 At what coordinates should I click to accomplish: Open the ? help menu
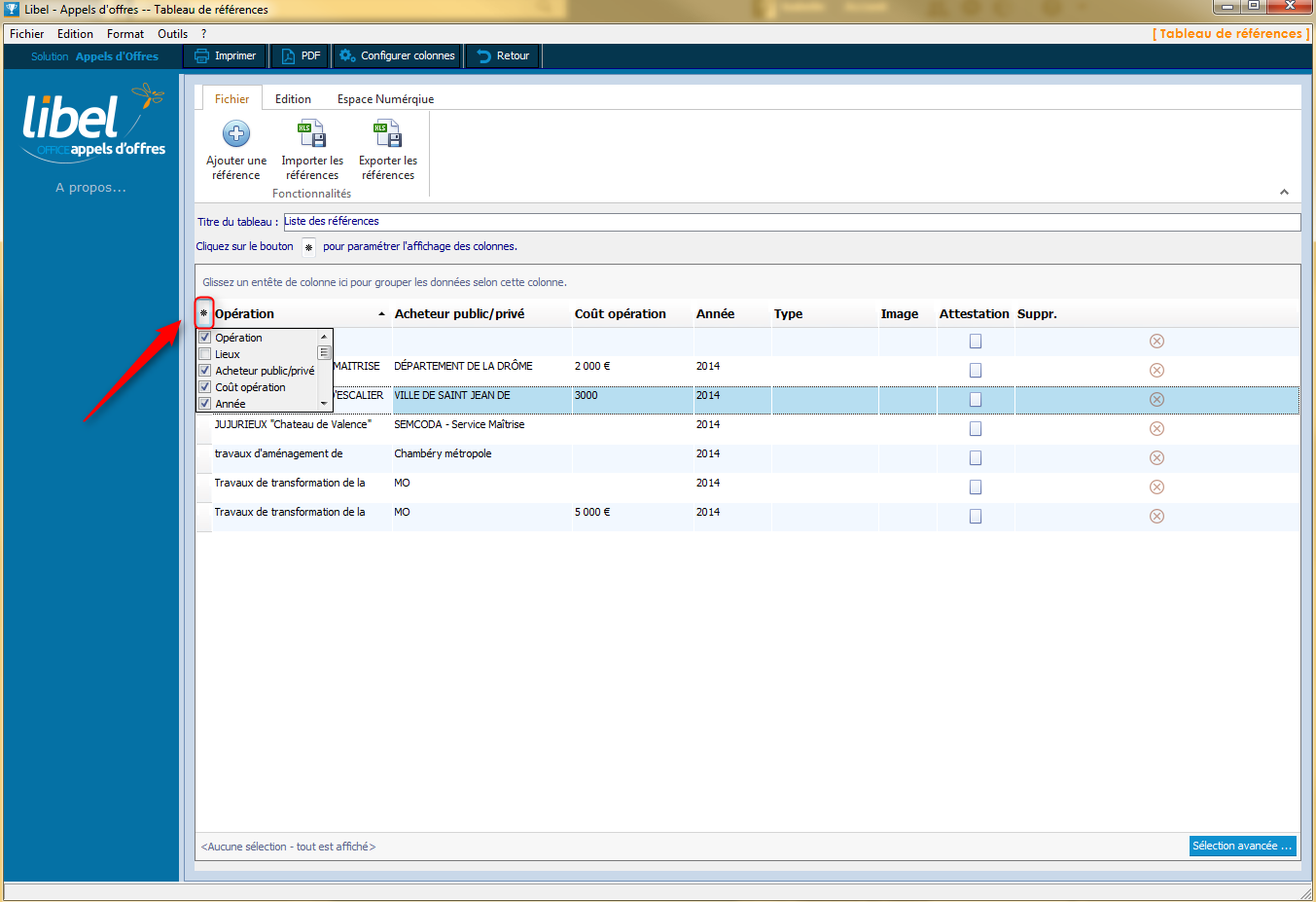[x=203, y=34]
